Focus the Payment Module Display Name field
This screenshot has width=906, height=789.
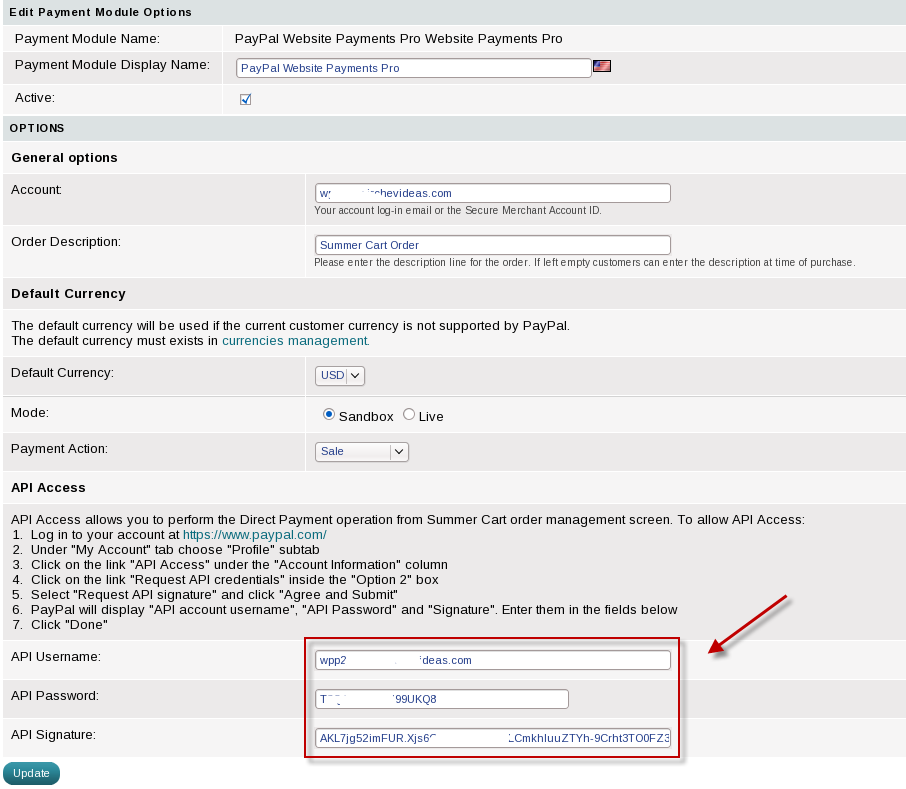pyautogui.click(x=414, y=68)
